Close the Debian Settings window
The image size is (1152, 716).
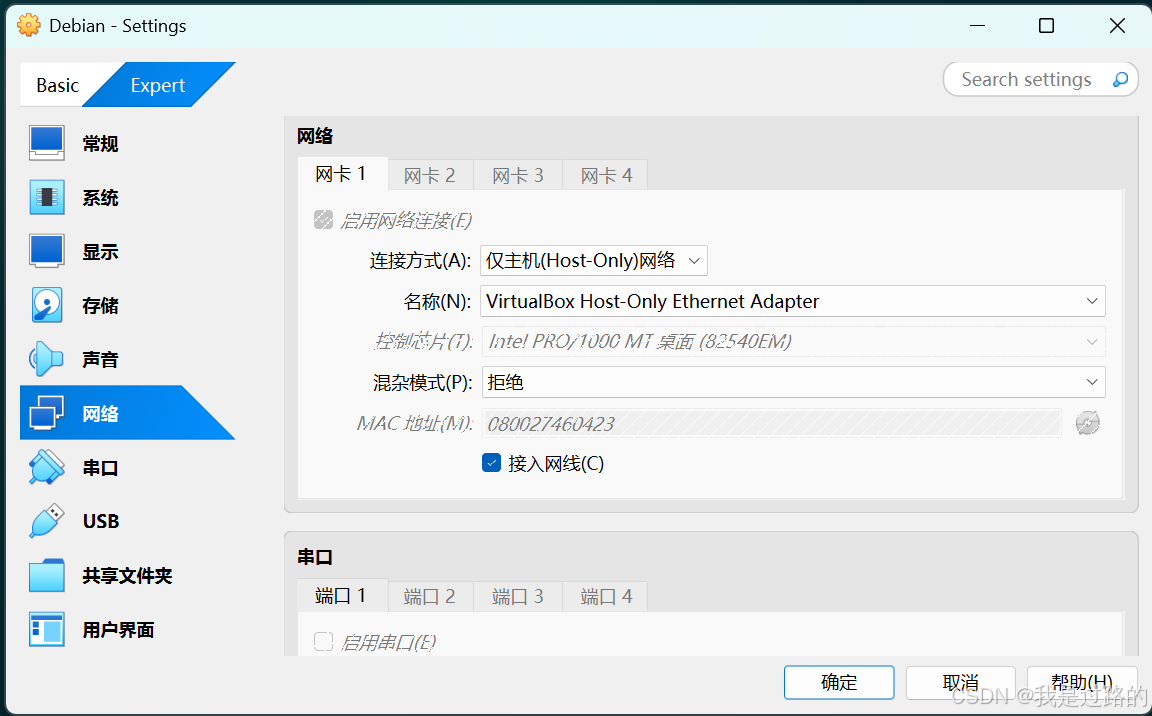point(1117,26)
